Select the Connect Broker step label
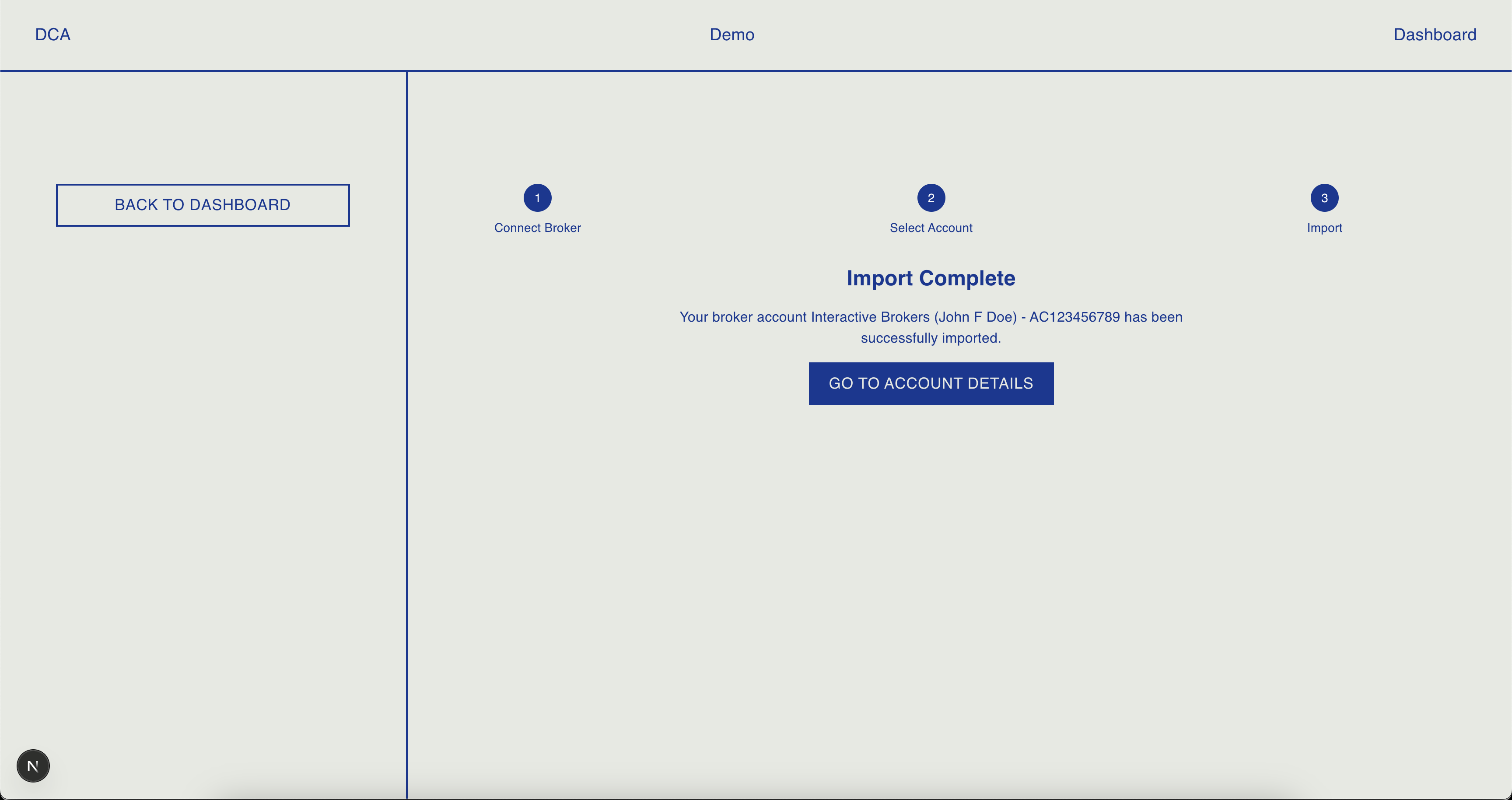 click(537, 228)
